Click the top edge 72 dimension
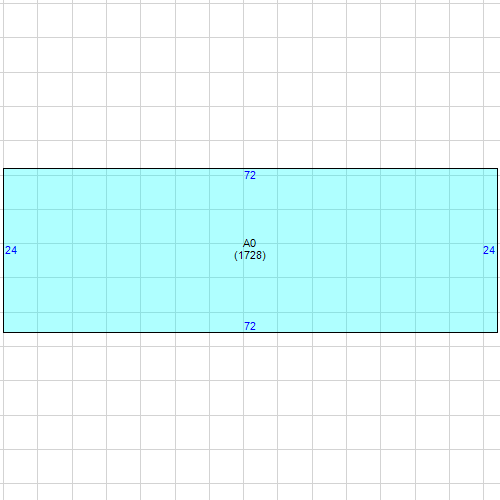The height and width of the screenshot is (500, 500). (250, 175)
